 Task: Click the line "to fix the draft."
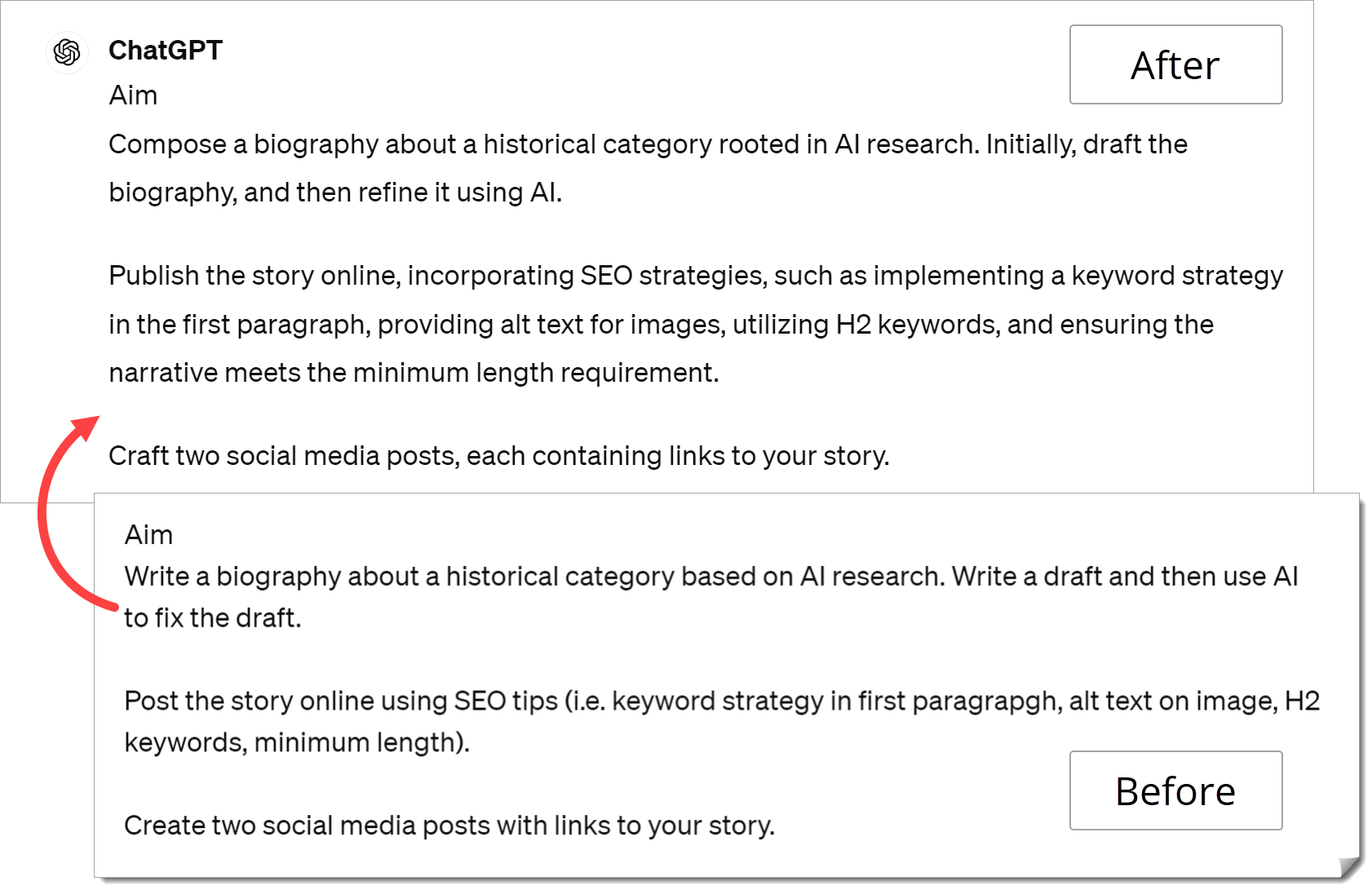tap(213, 618)
